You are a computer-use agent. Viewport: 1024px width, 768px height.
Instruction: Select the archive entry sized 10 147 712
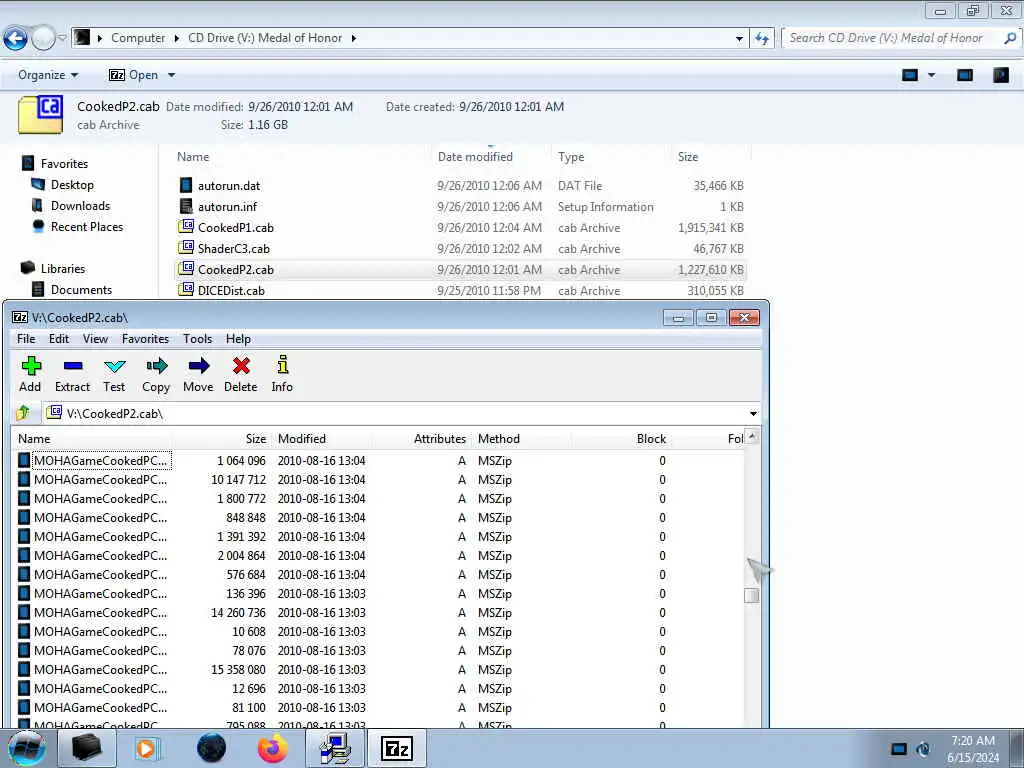[x=377, y=479]
